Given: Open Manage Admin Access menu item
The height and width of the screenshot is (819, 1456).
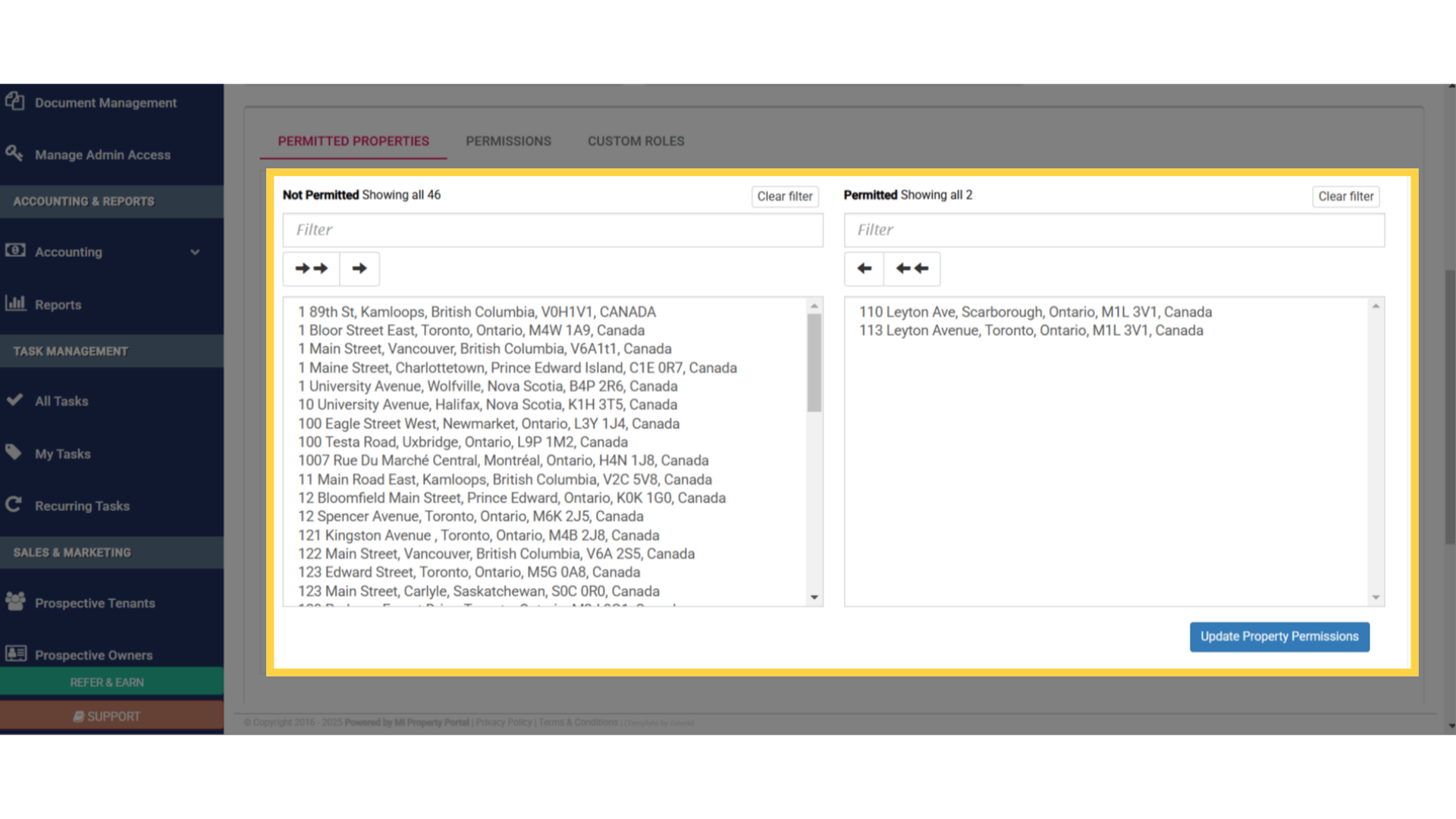Looking at the screenshot, I should click(102, 155).
